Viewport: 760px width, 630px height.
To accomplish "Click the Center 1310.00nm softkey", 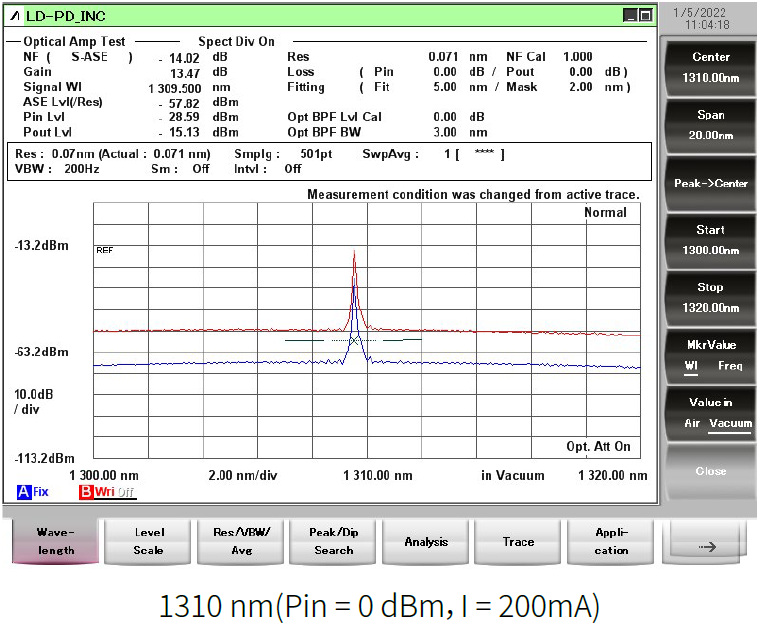I will pos(710,68).
